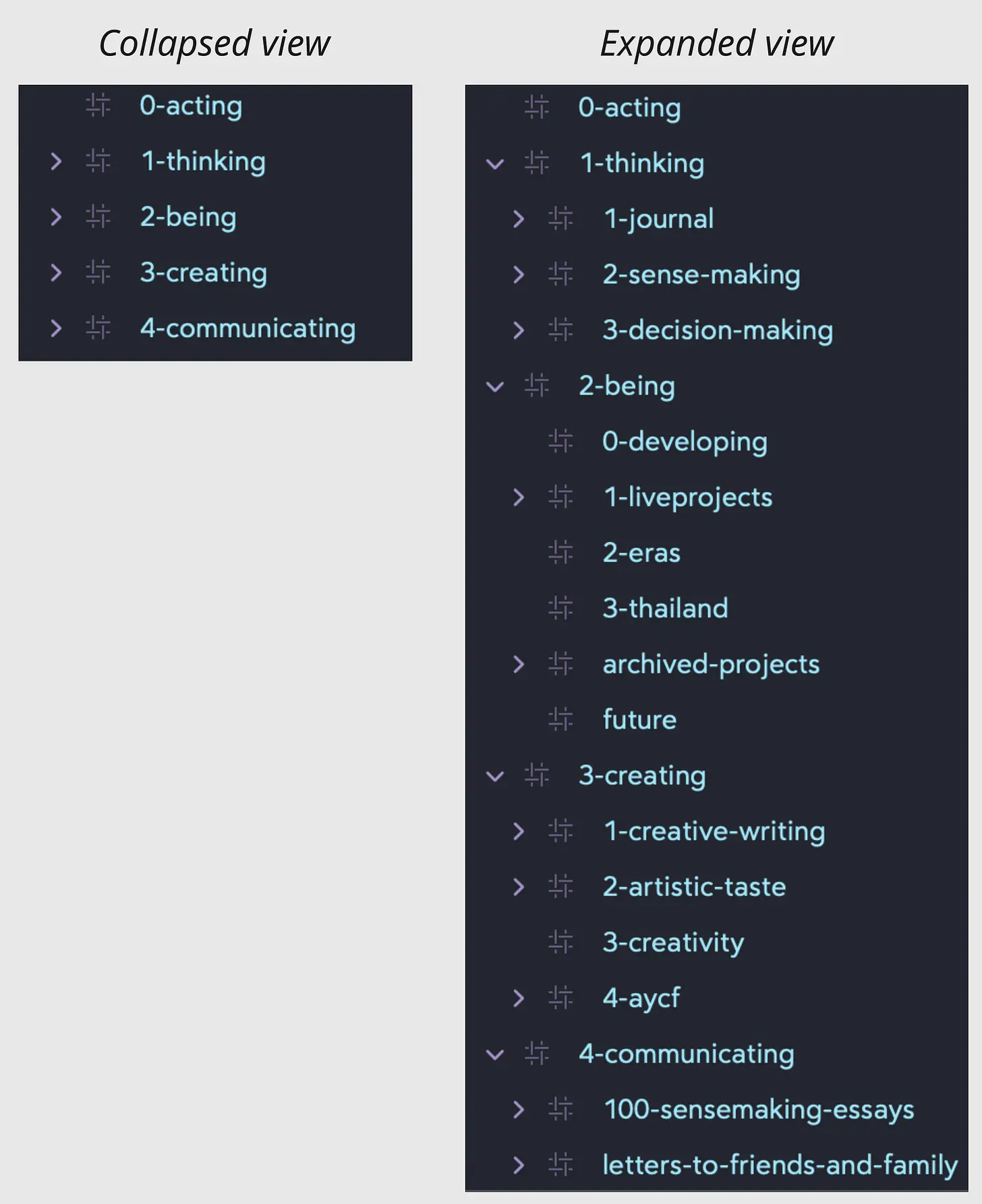Collapse the expanded 2-being folder
The height and width of the screenshot is (1204, 982).
(495, 386)
